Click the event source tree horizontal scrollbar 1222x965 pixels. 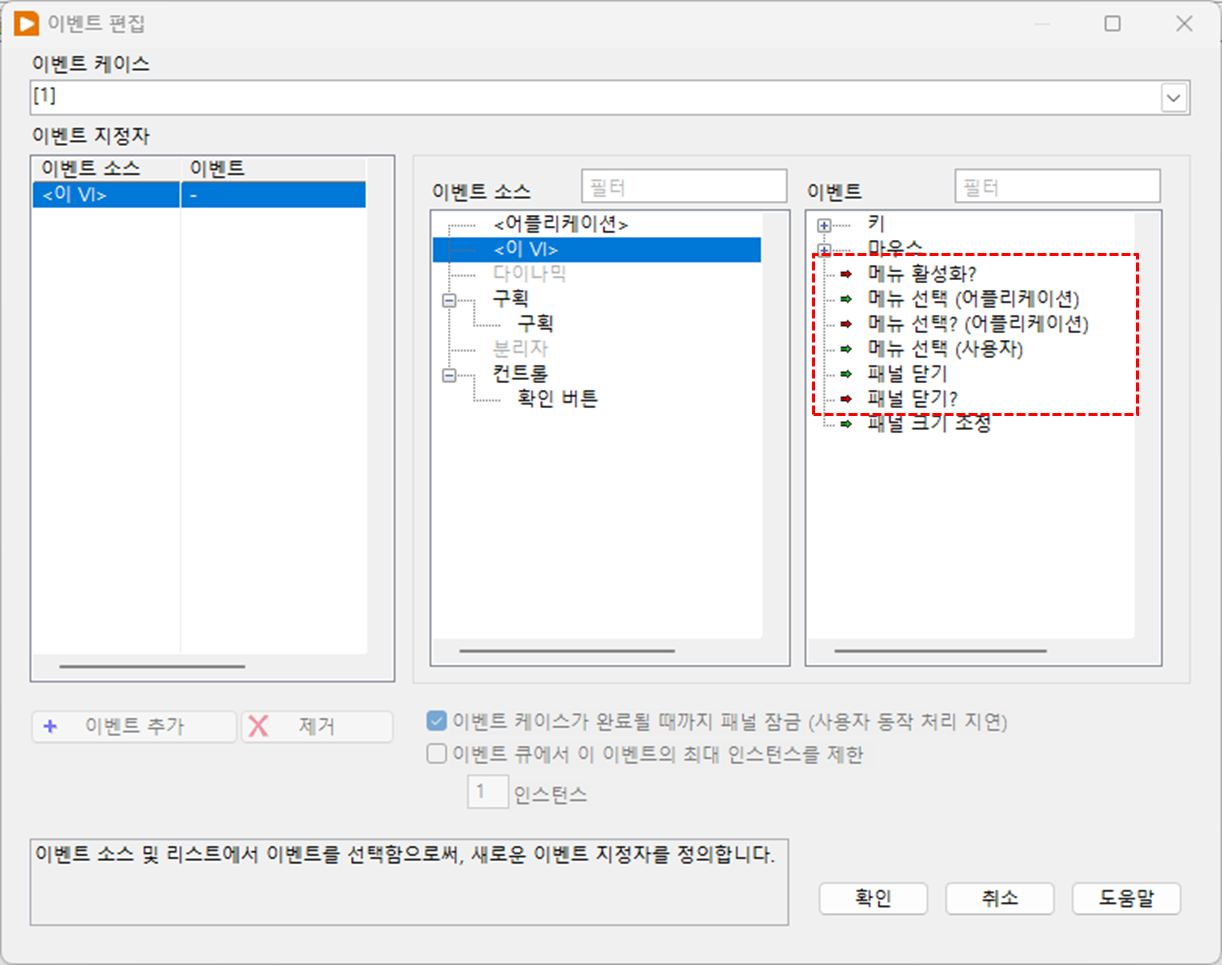tap(567, 651)
